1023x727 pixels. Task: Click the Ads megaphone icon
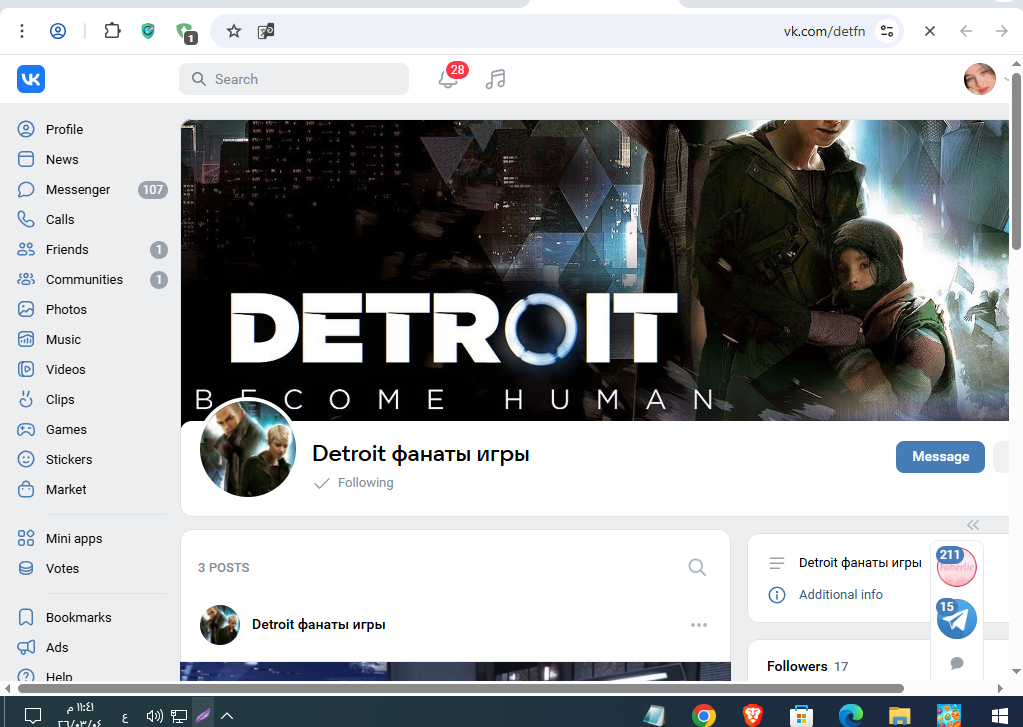click(x=26, y=647)
